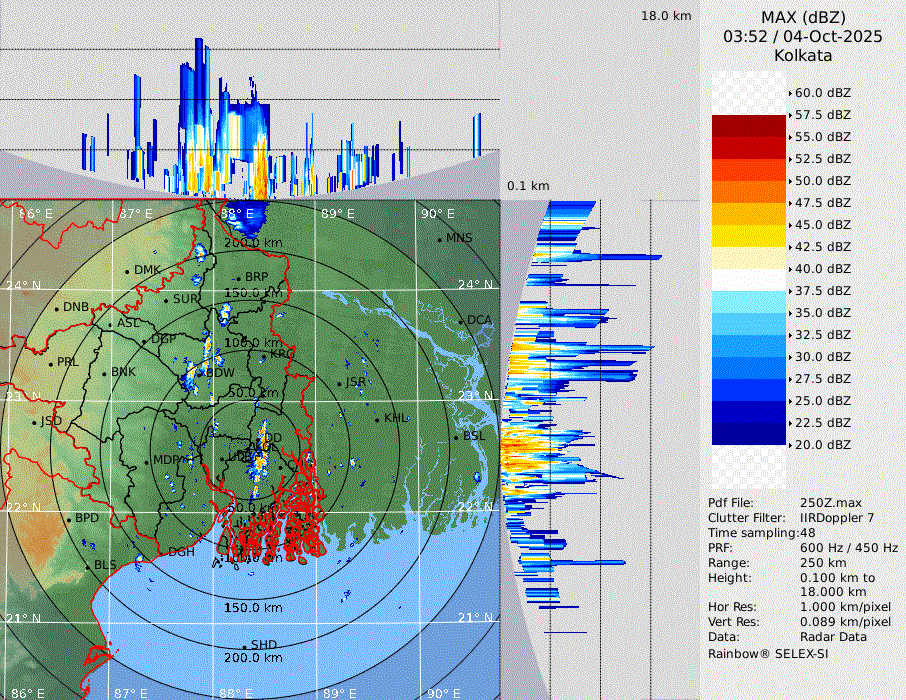
Task: Click the Rainbow SELEX-SI footer text
Action: coord(768,654)
